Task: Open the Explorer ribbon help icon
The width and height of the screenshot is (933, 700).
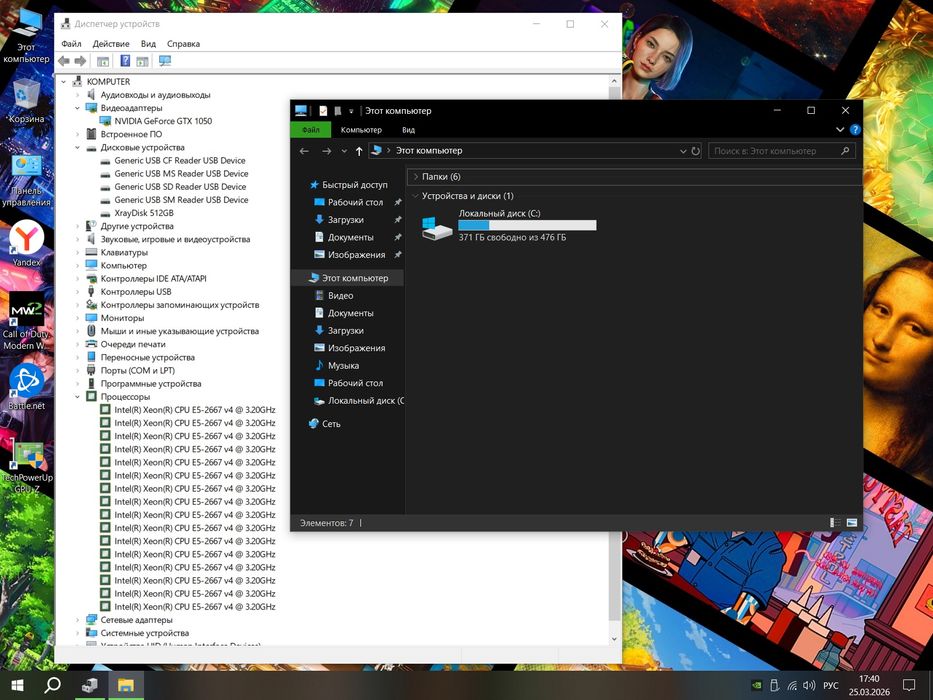Action: [x=855, y=130]
